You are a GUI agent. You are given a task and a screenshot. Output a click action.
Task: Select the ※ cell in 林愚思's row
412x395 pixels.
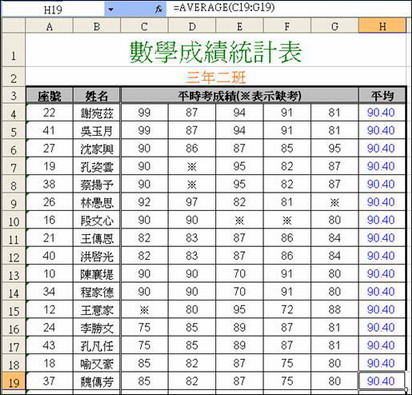(334, 202)
